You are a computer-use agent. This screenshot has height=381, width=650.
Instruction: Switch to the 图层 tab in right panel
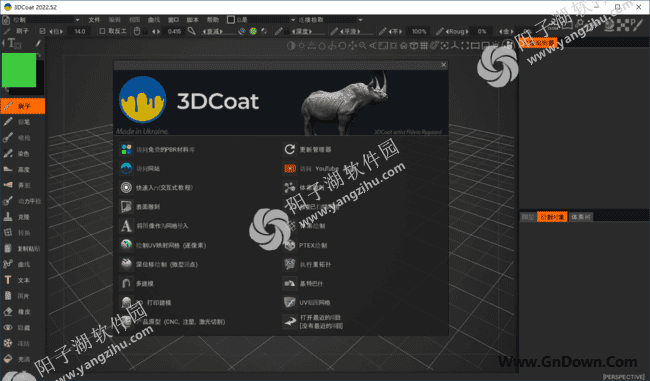pyautogui.click(x=528, y=217)
